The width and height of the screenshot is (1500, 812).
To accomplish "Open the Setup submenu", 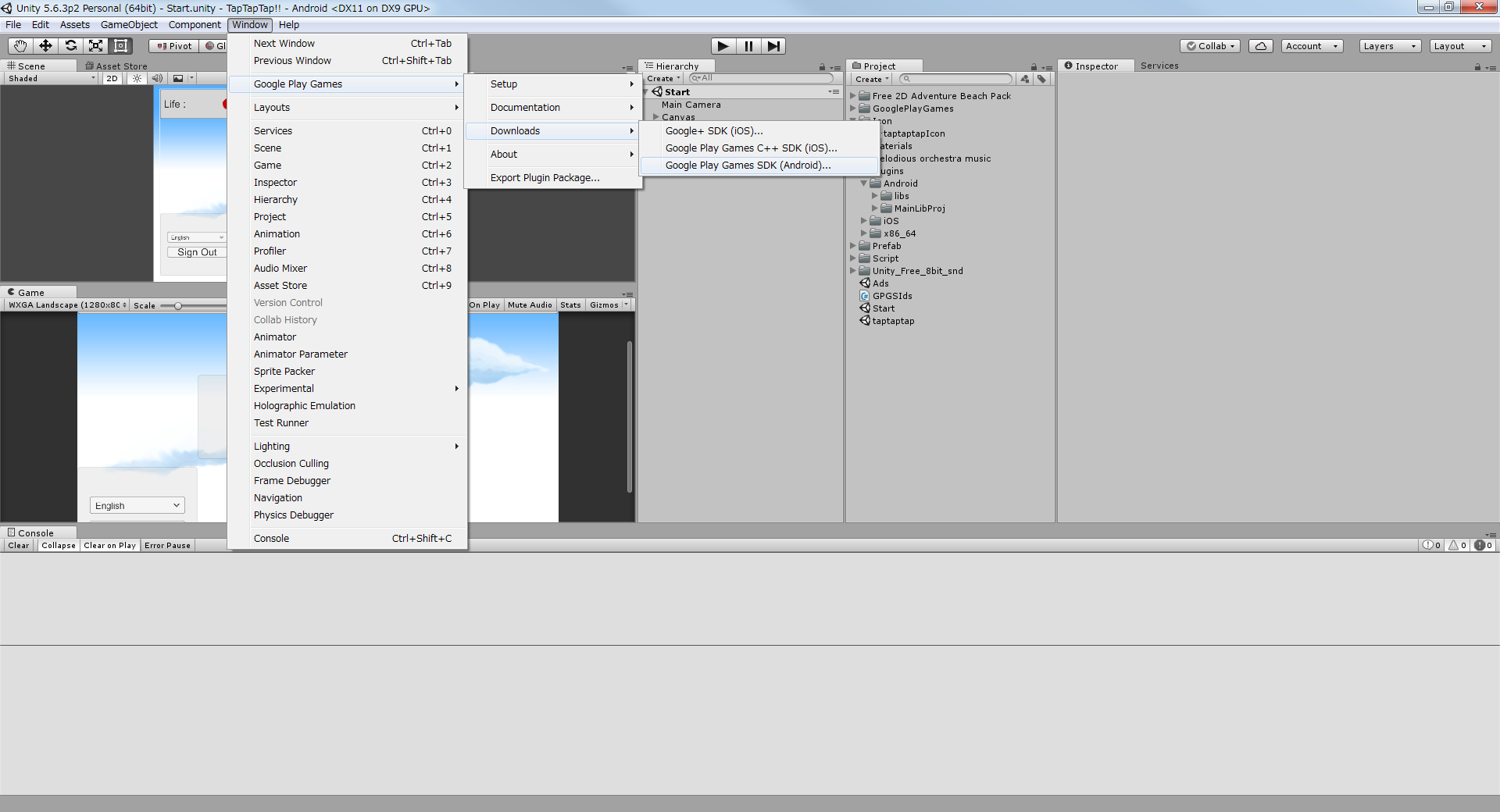I will tap(553, 84).
